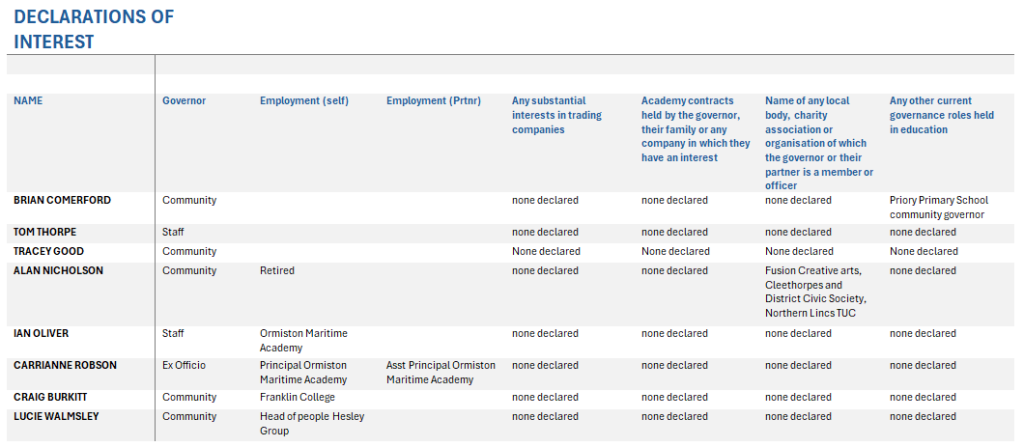Select the Ex Officio governor type cell
The width and height of the screenshot is (1024, 447).
pyautogui.click(x=184, y=365)
